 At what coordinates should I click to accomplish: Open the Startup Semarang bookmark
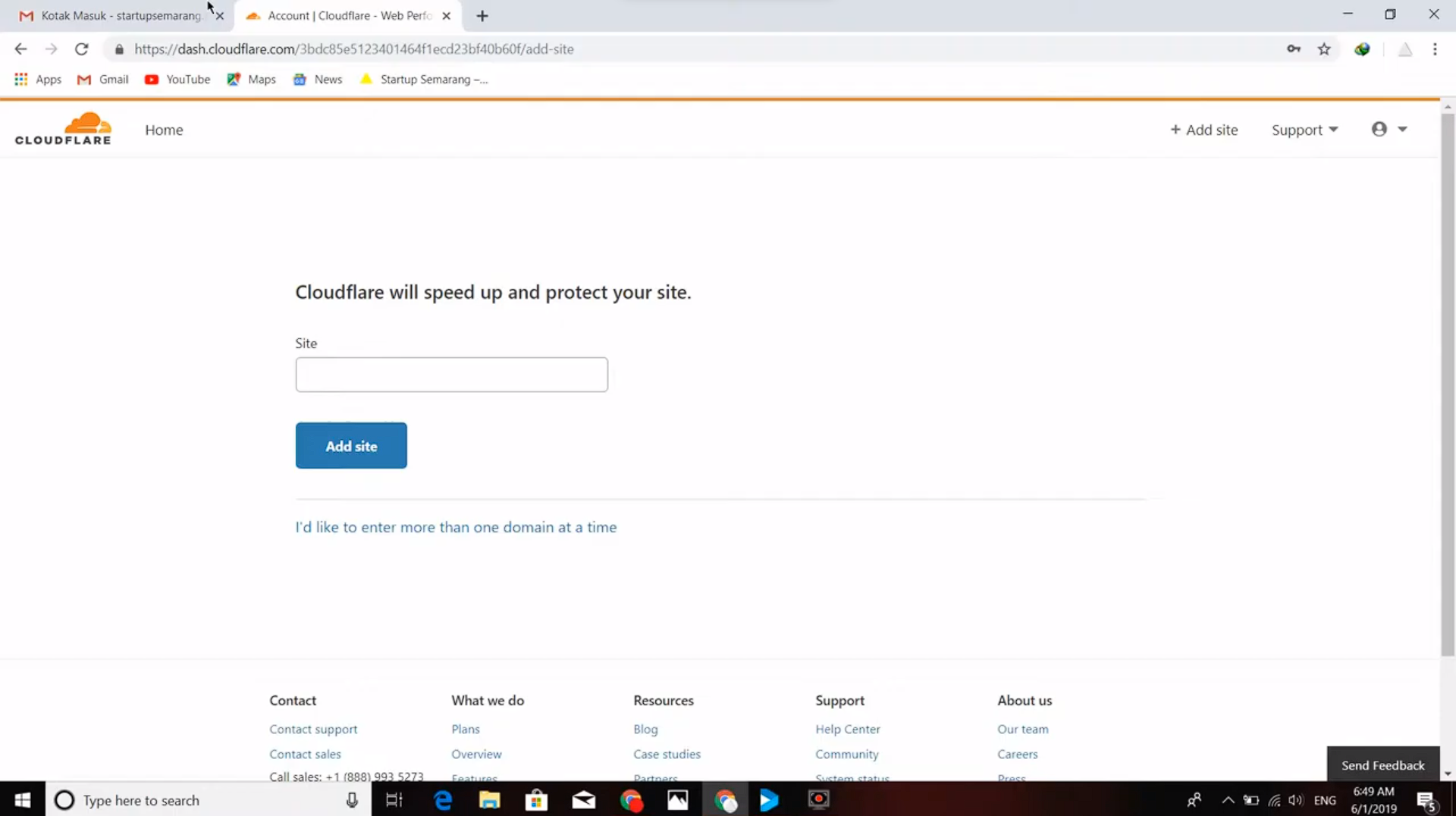424,79
